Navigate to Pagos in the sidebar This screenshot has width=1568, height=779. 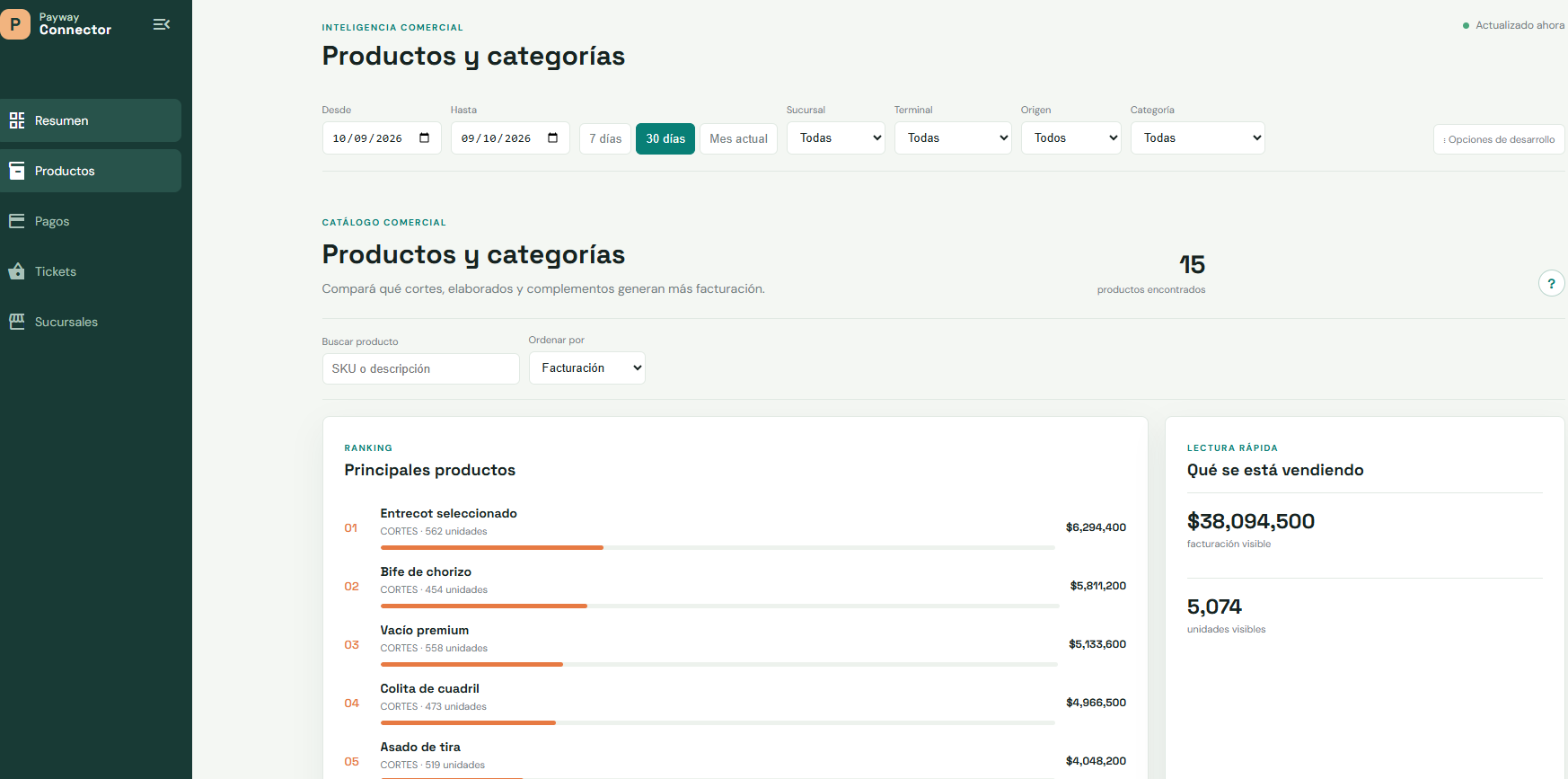91,221
